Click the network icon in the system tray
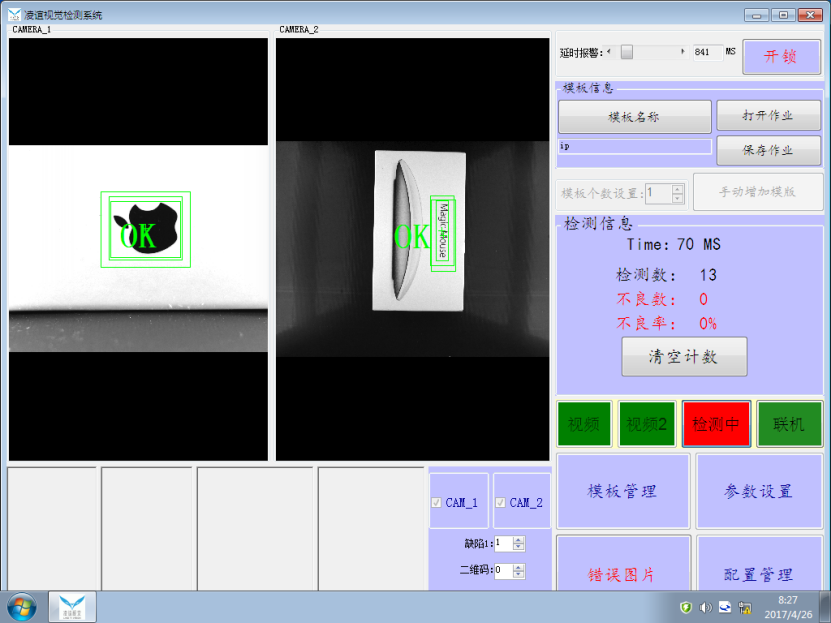 point(745,606)
